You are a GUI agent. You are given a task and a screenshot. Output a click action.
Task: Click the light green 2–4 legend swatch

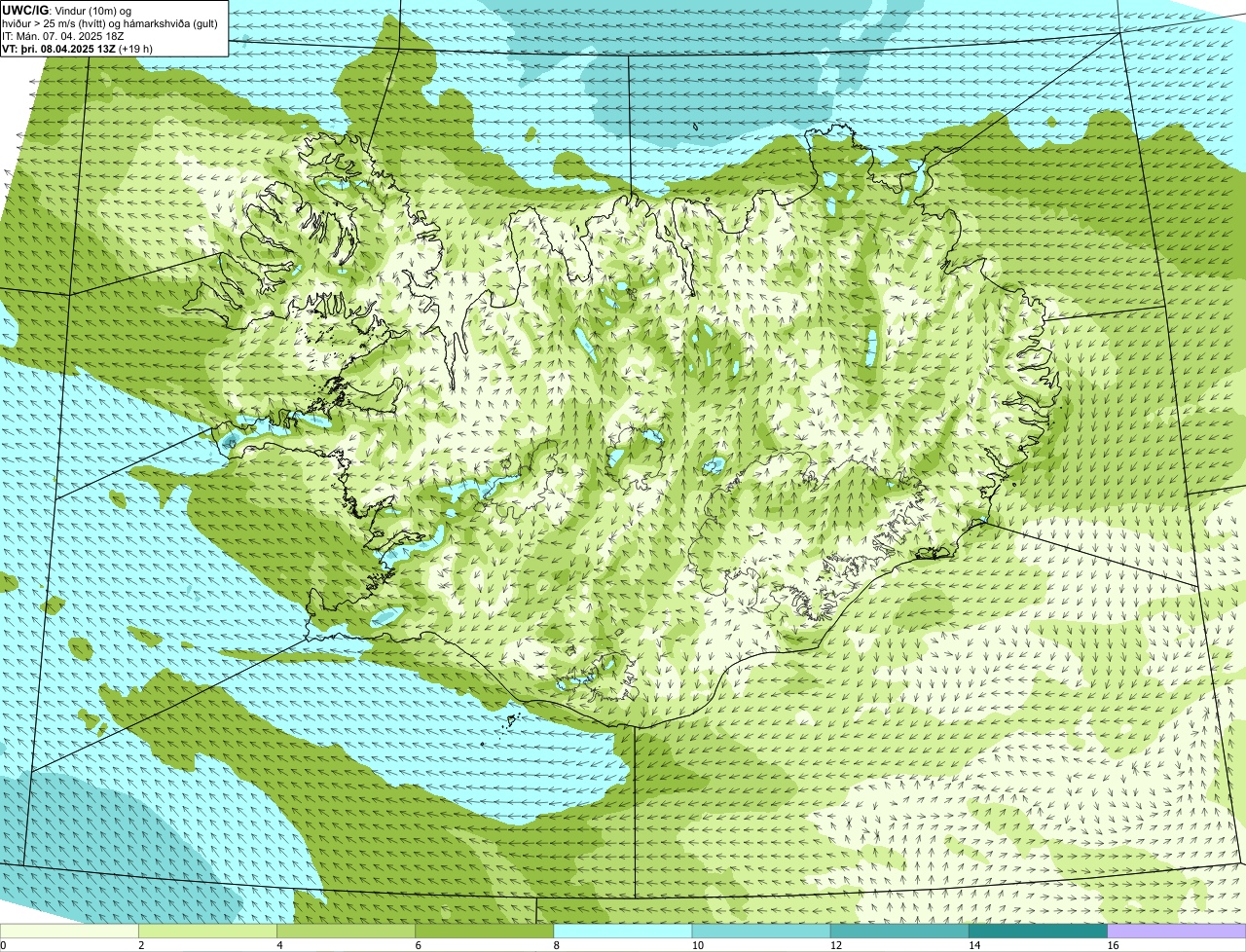tap(207, 931)
